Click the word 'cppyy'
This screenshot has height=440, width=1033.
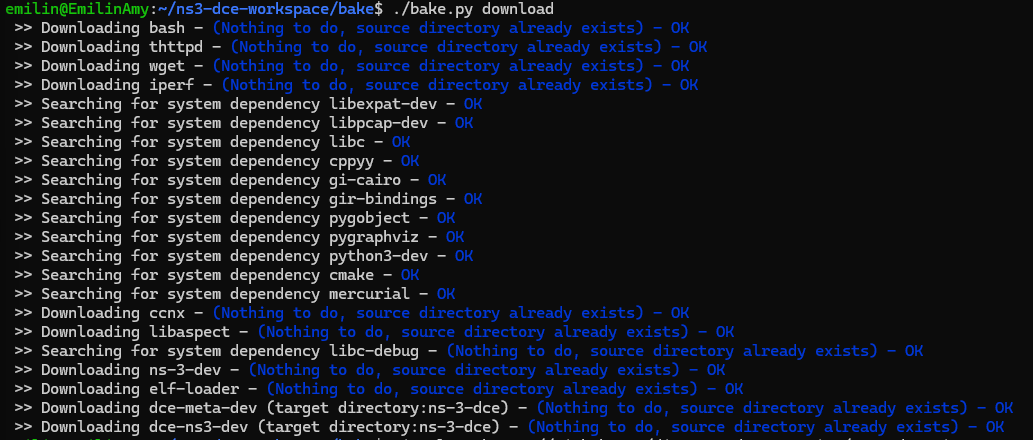(351, 161)
